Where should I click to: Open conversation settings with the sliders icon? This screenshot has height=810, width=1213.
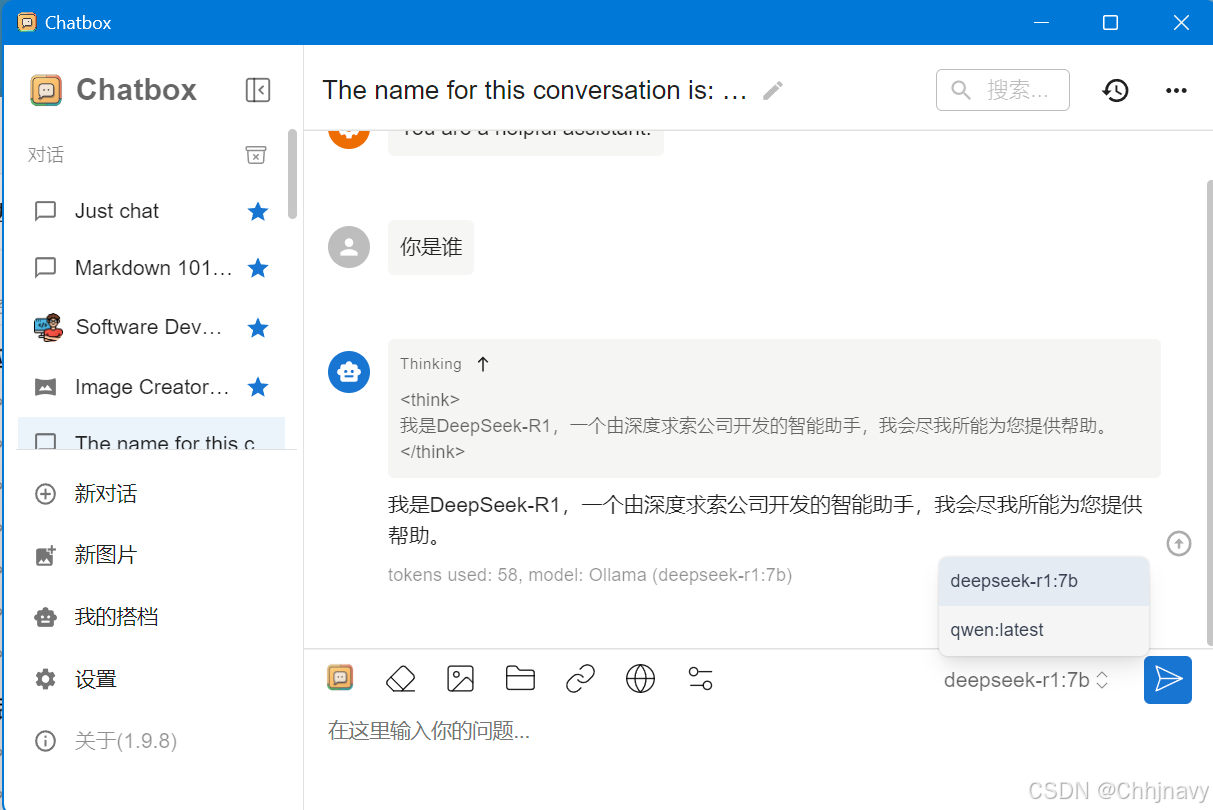(700, 679)
